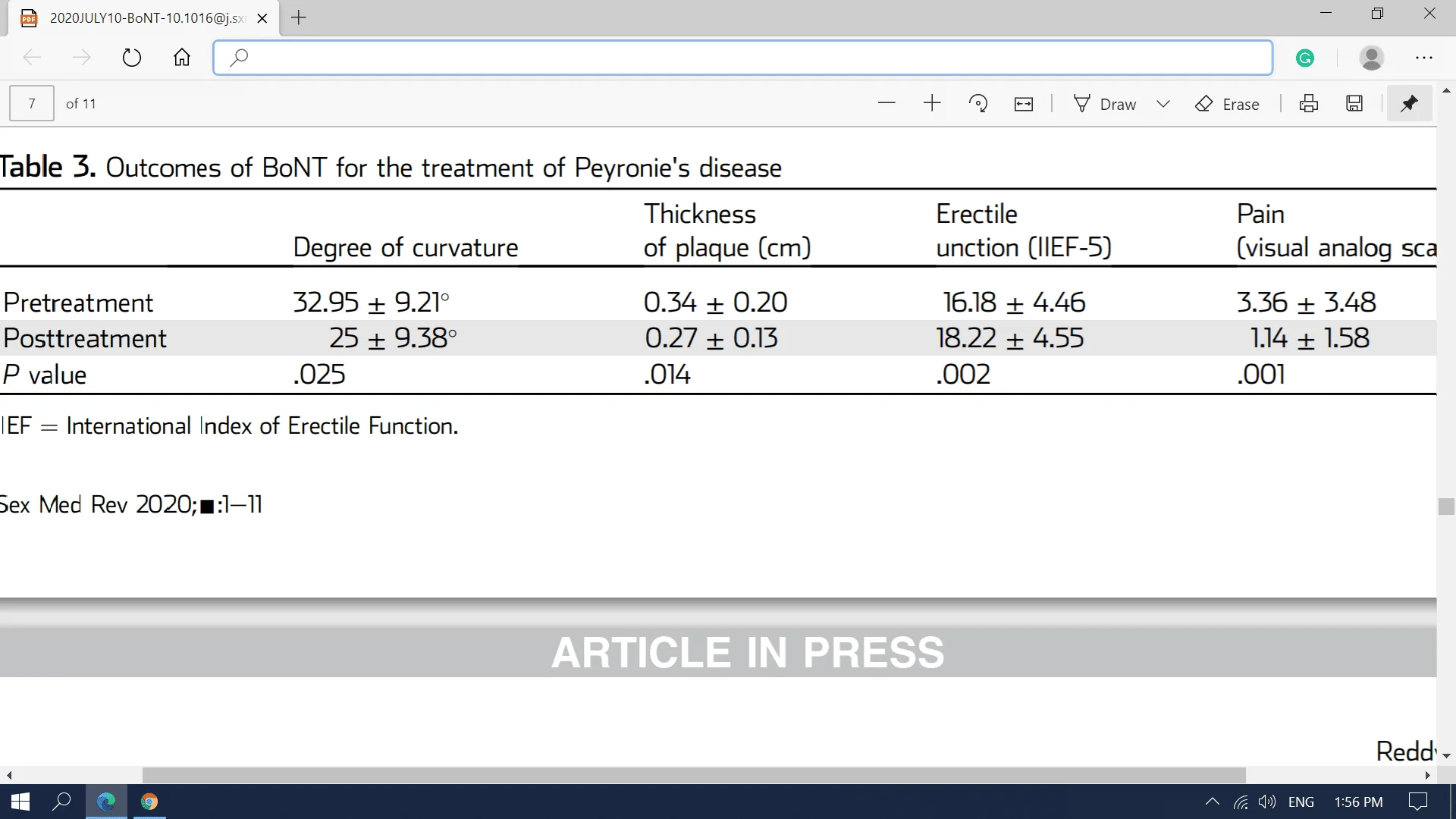
Task: Save the PDF document
Action: 1354,104
